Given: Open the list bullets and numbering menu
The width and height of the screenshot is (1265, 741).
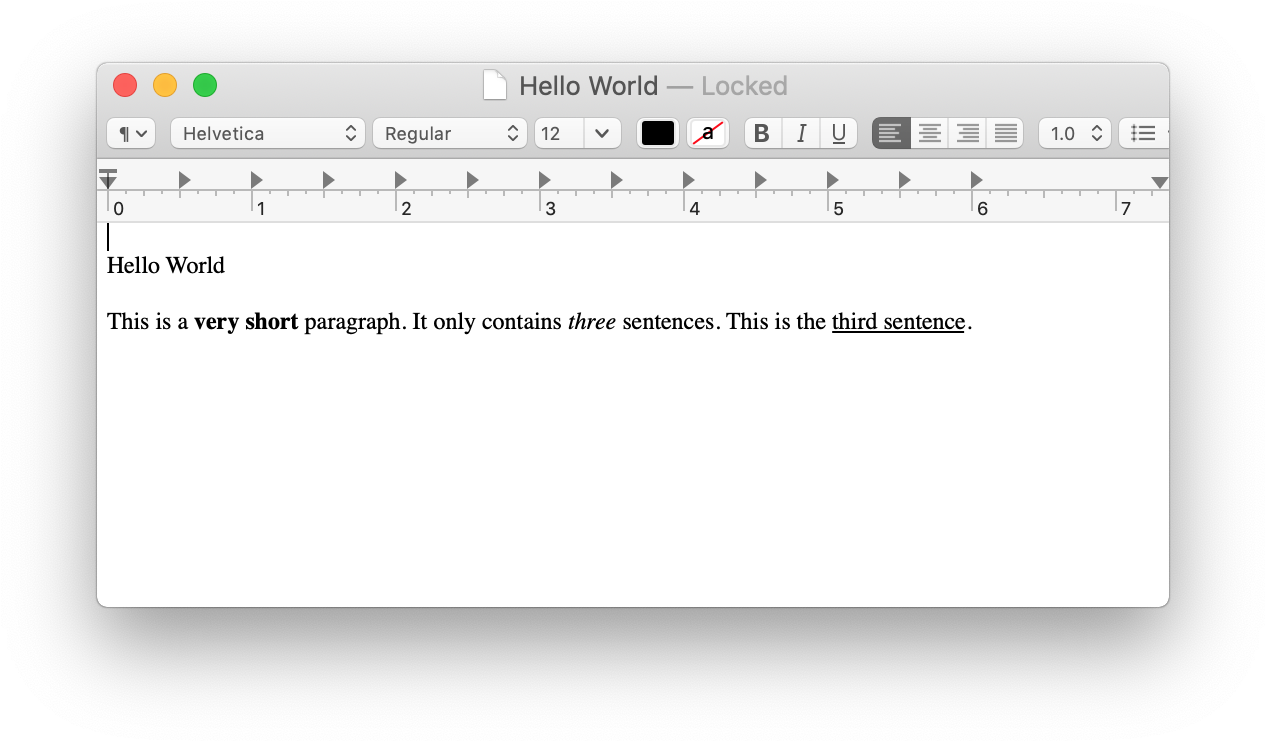Looking at the screenshot, I should pos(1144,133).
